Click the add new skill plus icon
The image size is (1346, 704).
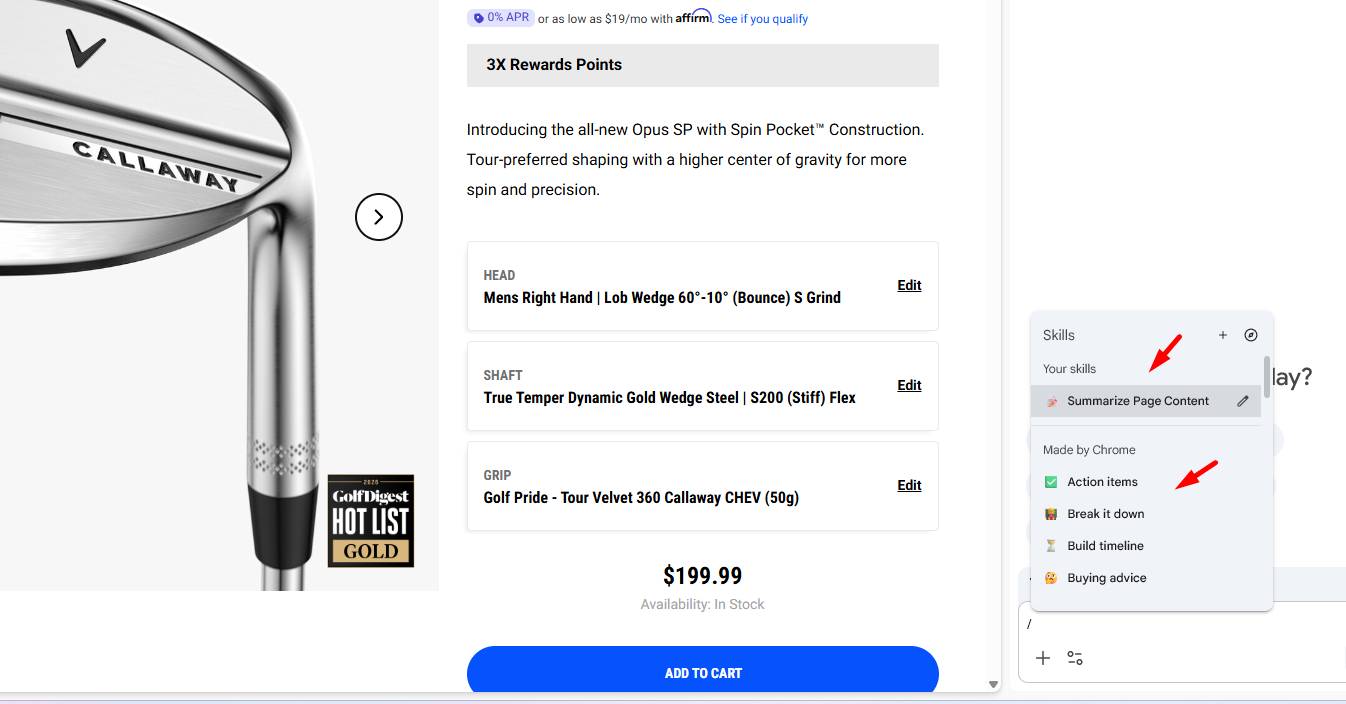pyautogui.click(x=1222, y=336)
